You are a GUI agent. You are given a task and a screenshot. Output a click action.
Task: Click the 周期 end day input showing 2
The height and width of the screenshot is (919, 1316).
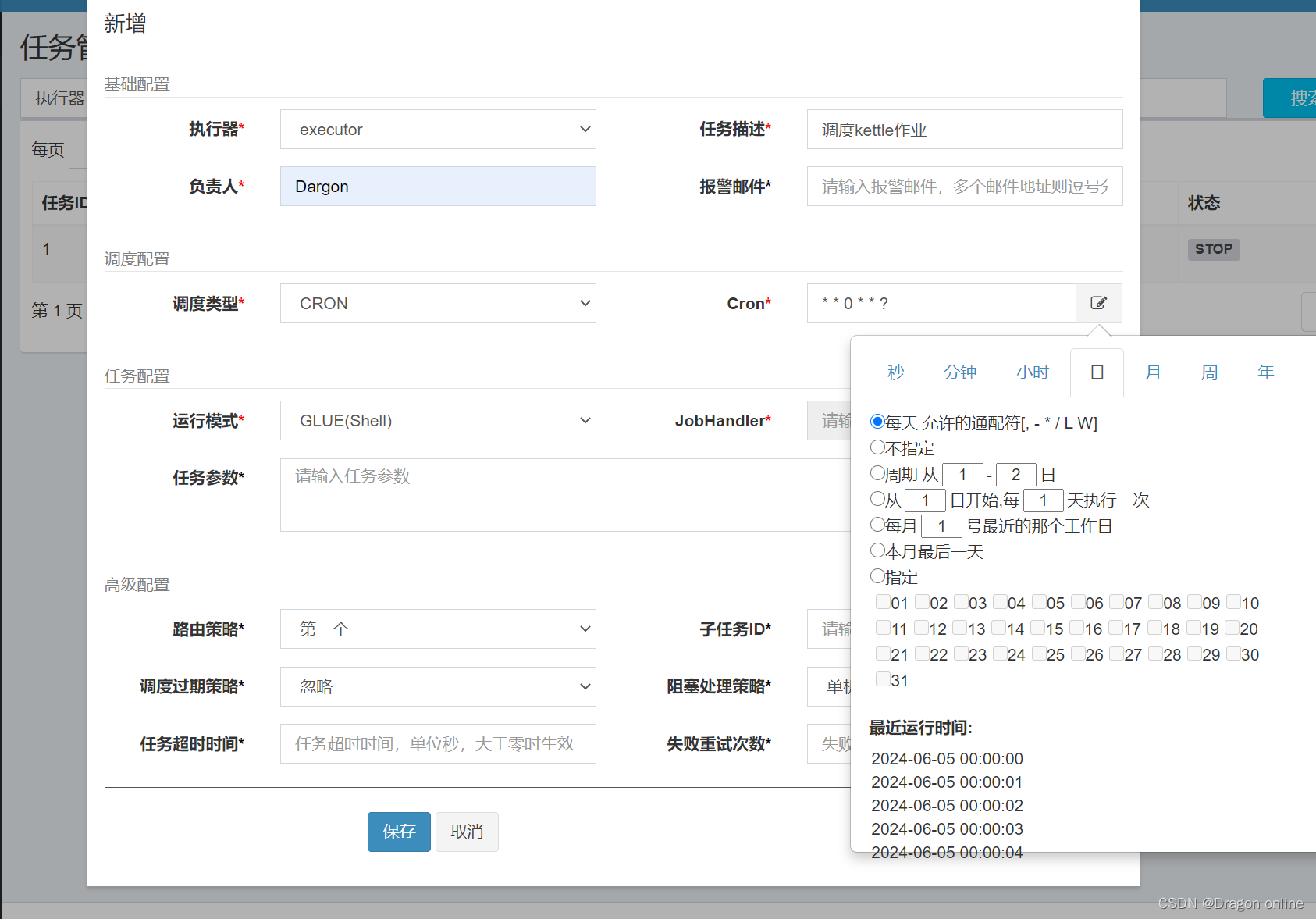click(1016, 474)
